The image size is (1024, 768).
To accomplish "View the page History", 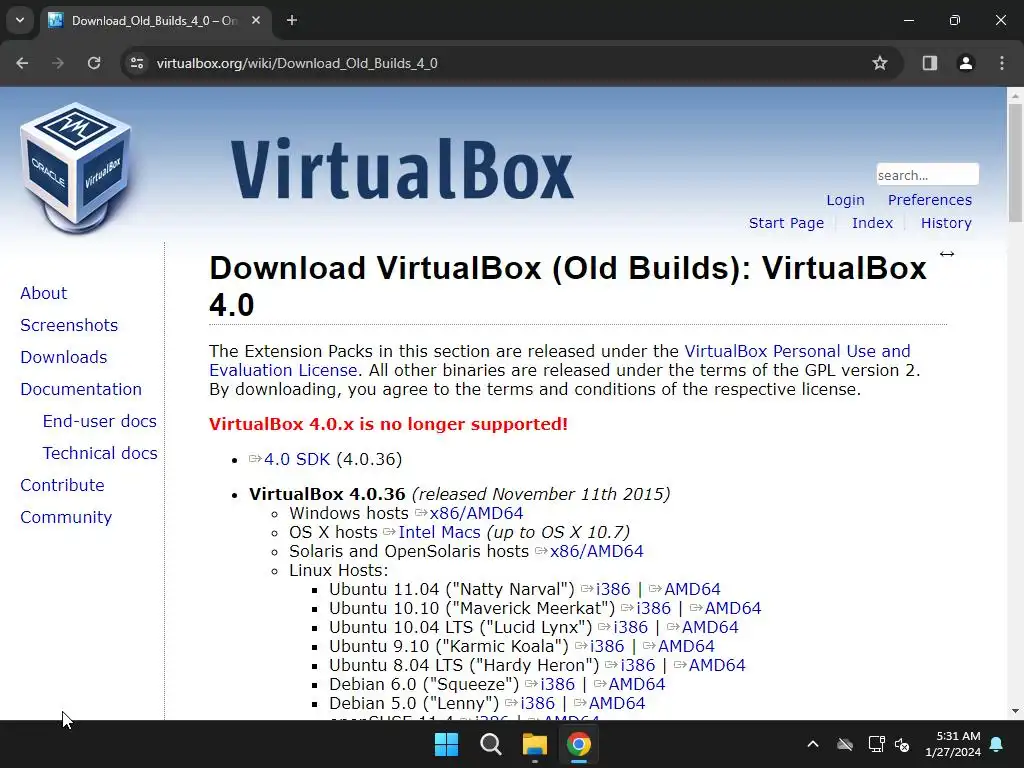I will coord(946,223).
